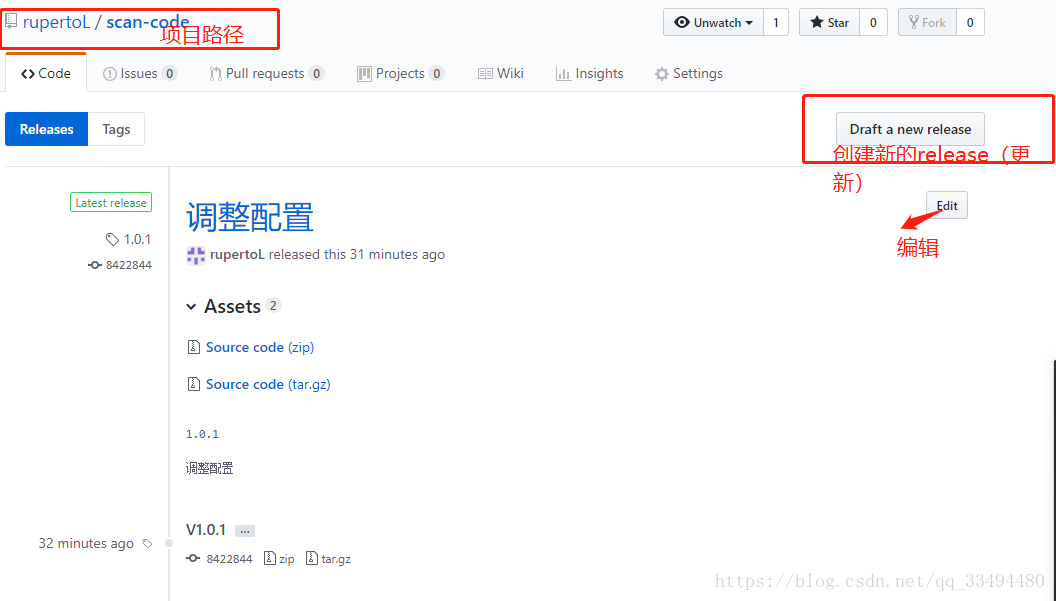Screen dimensions: 1056x601
Task: Click the Issues exclamation icon
Action: pyautogui.click(x=109, y=74)
